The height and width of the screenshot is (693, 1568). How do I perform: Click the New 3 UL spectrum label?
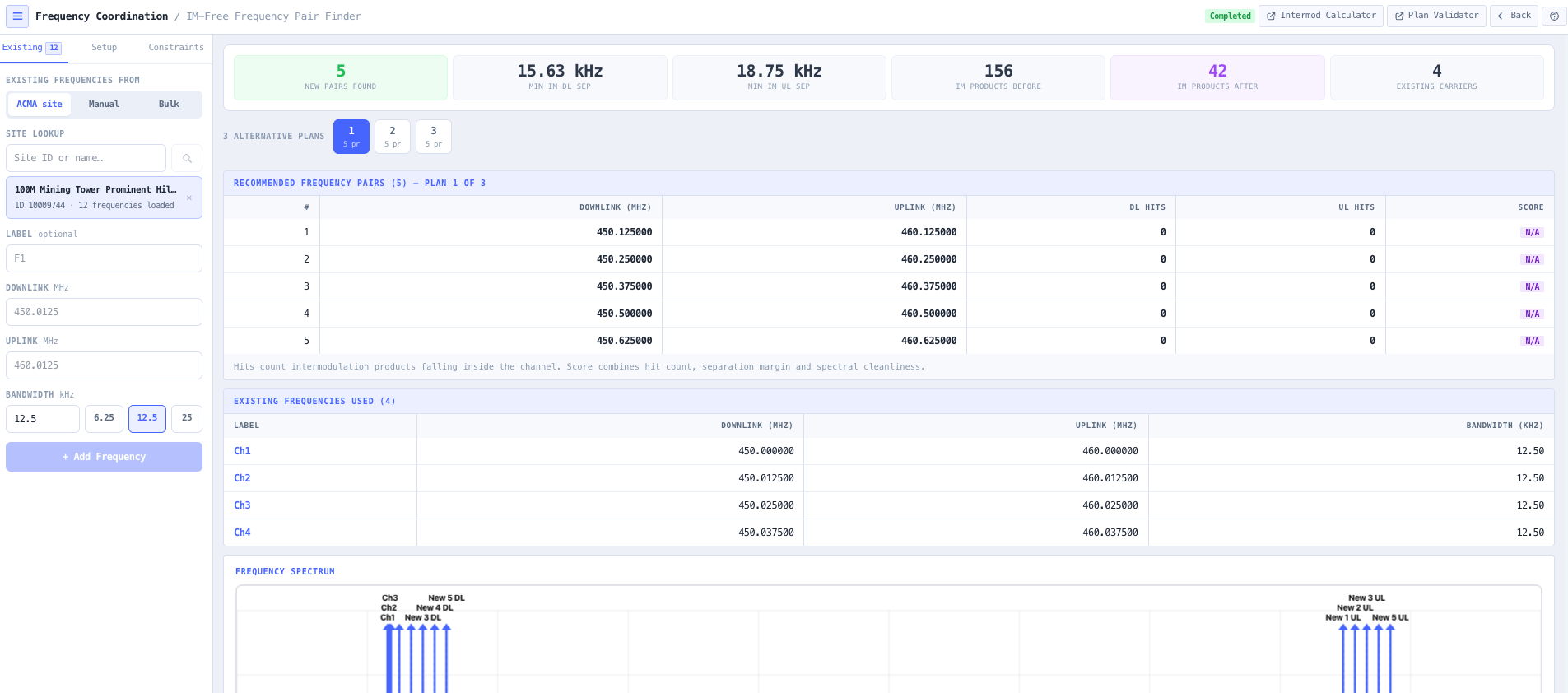click(x=1366, y=598)
